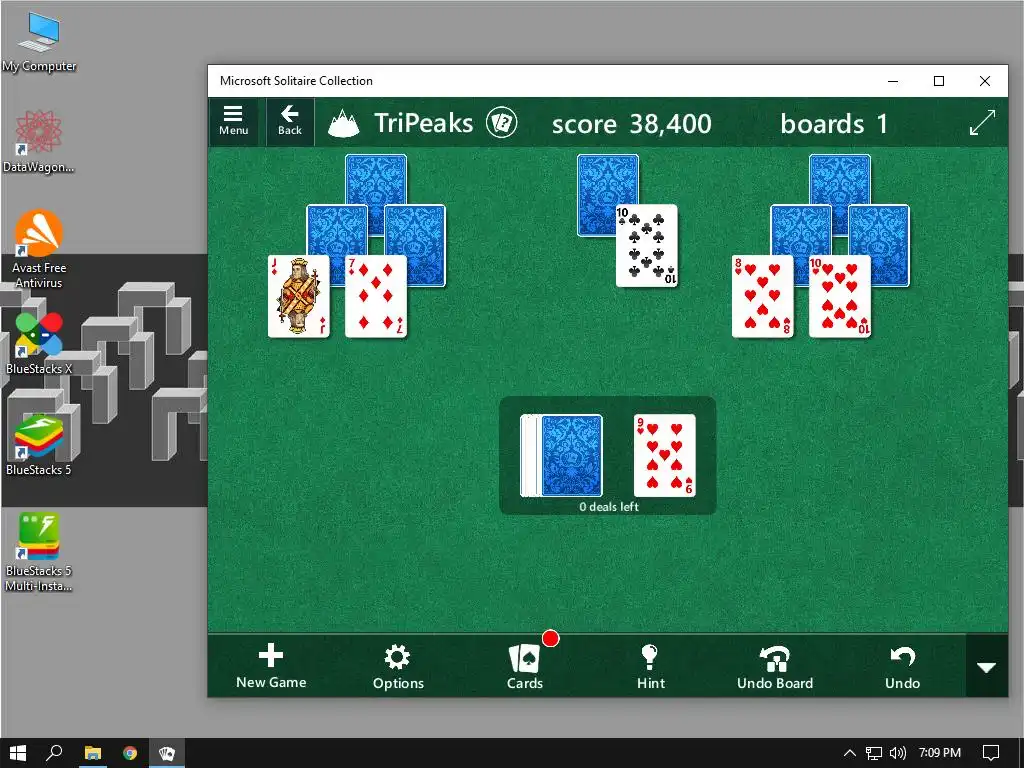Launch Avast Free Antivirus shortcut
Viewport: 1024px width, 768px height.
click(39, 249)
